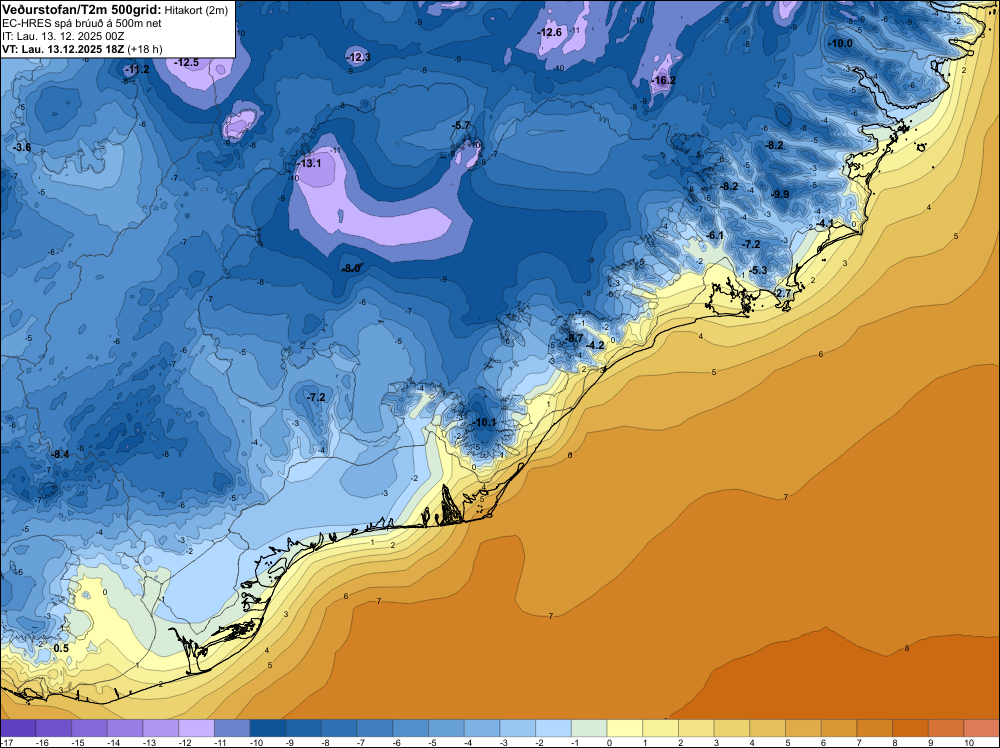Click the -8.7 temperature label

[574, 338]
